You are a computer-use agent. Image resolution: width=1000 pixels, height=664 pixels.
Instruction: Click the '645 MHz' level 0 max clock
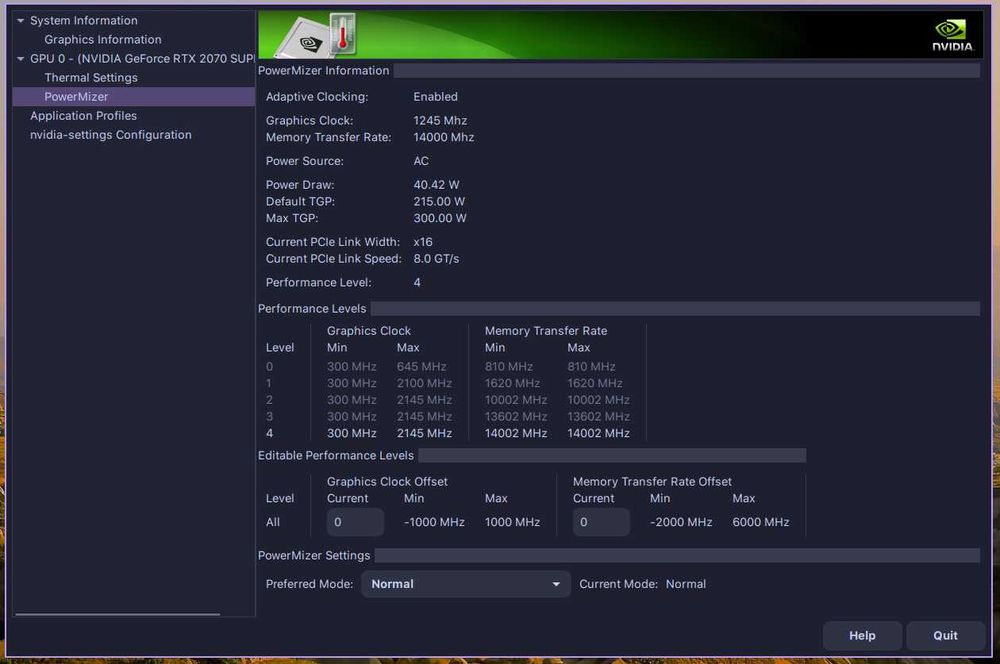422,367
